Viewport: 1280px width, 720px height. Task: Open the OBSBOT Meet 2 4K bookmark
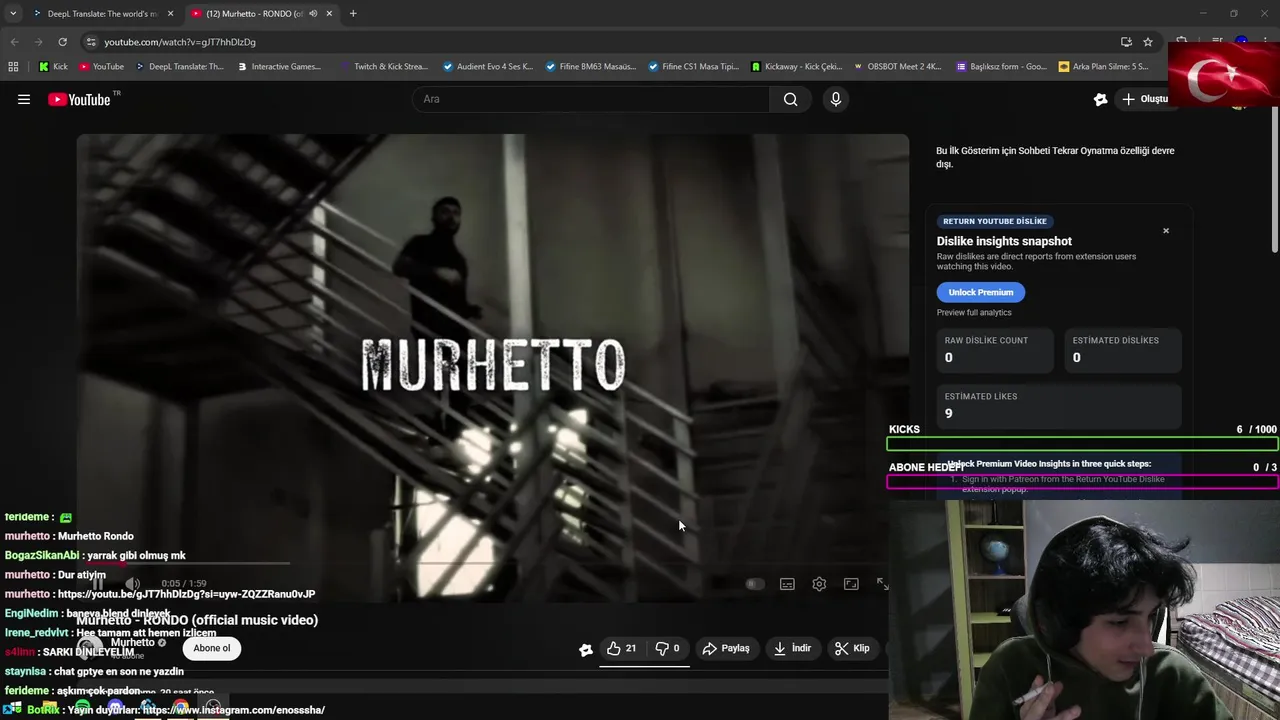[x=897, y=67]
